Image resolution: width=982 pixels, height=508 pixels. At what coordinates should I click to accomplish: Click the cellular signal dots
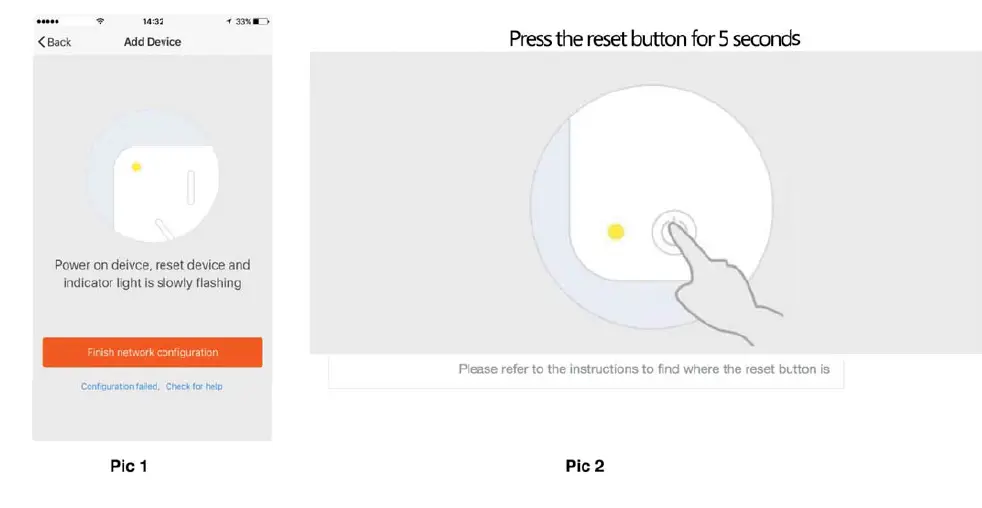[48, 20]
